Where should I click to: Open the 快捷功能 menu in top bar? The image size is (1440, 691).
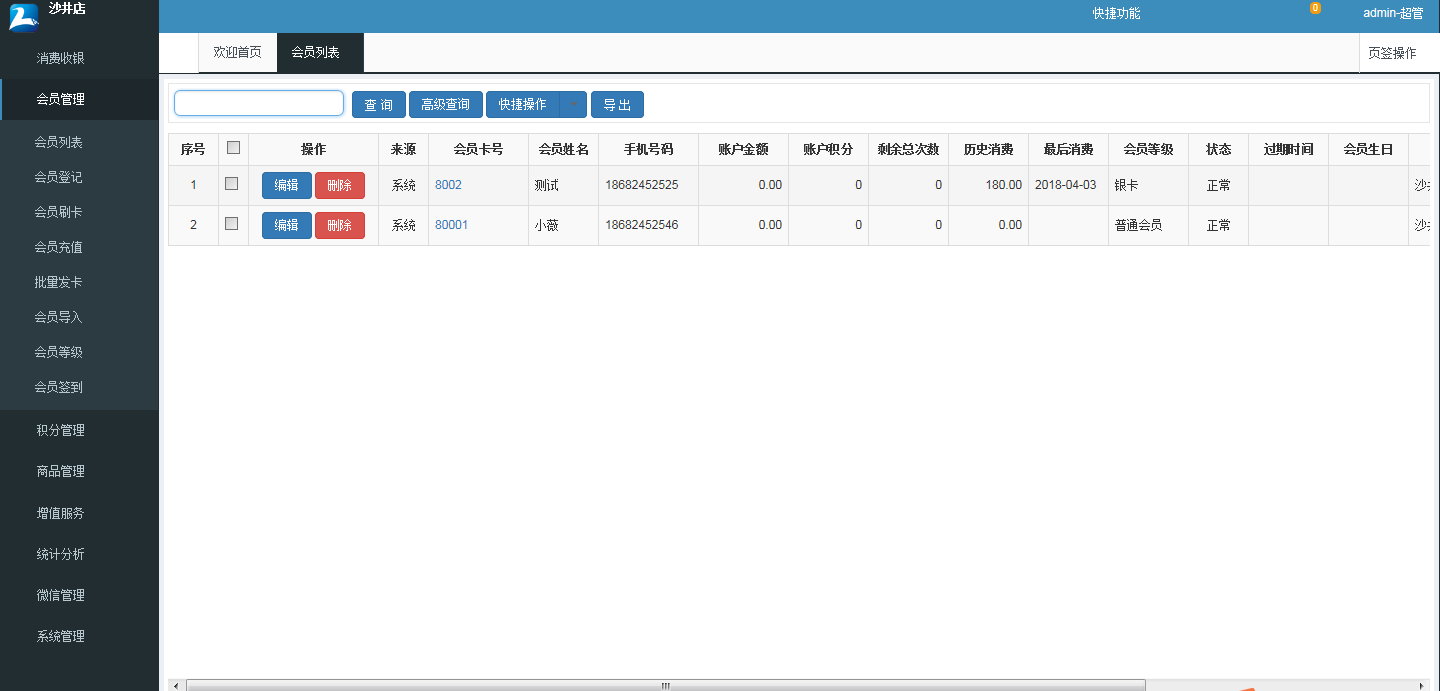[1116, 13]
